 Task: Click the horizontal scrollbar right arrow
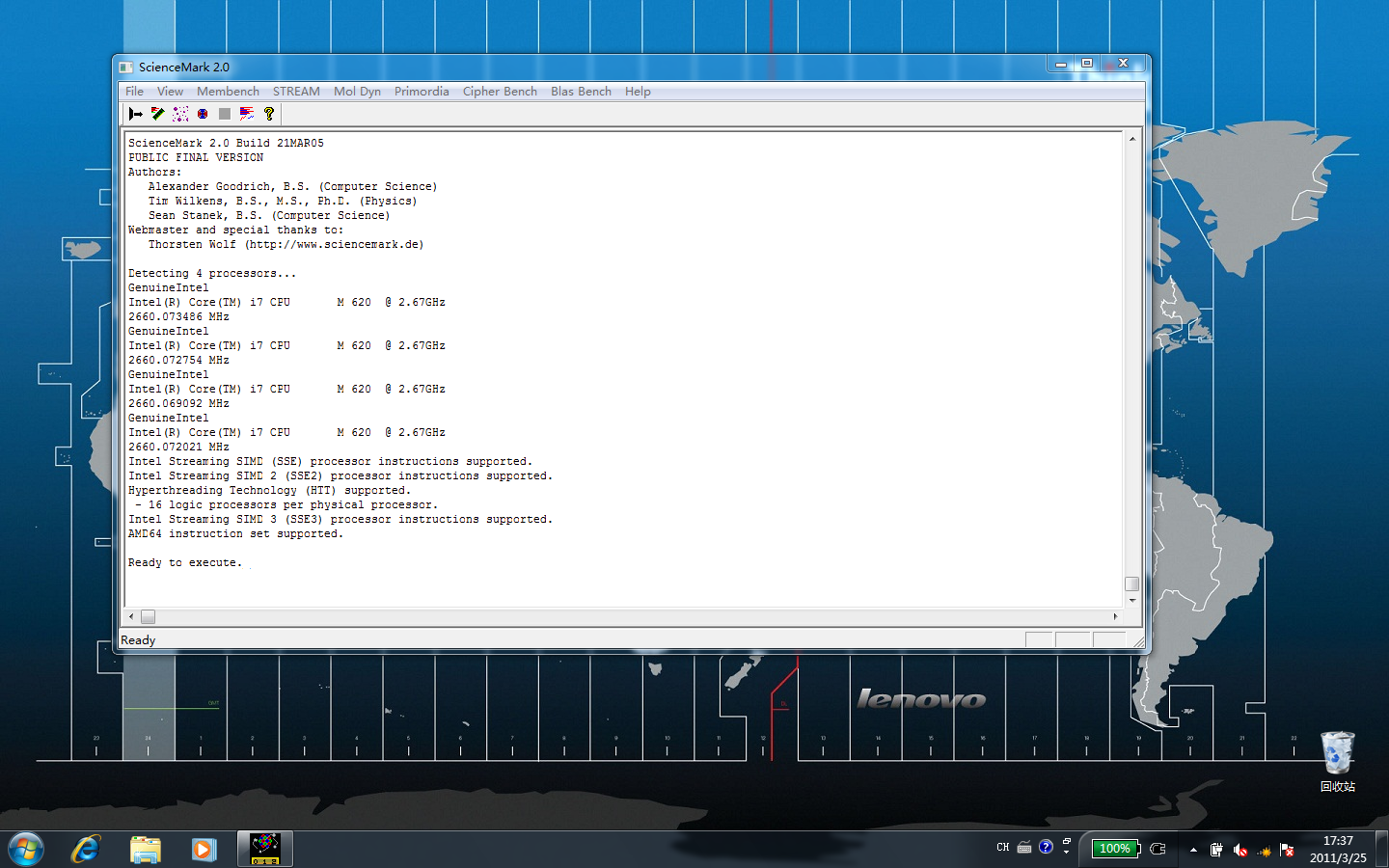tap(1116, 616)
